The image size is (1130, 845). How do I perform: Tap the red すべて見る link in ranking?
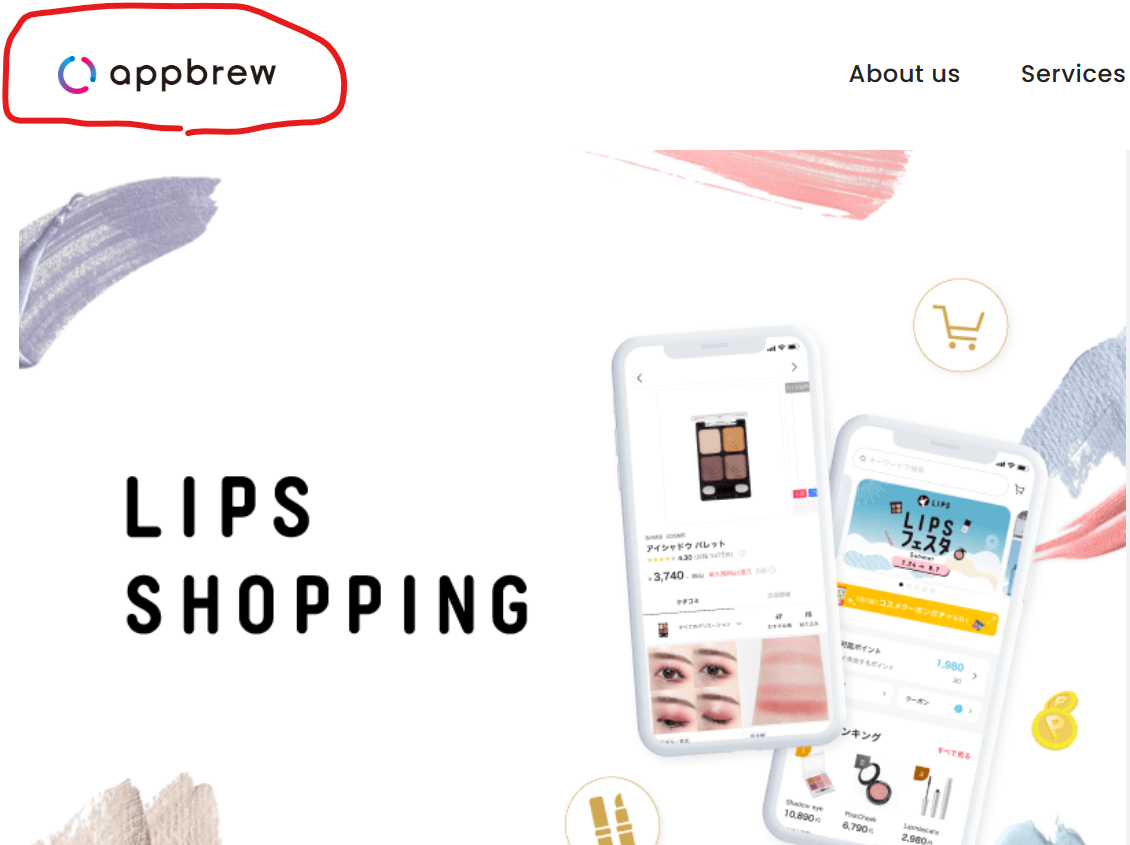point(953,753)
